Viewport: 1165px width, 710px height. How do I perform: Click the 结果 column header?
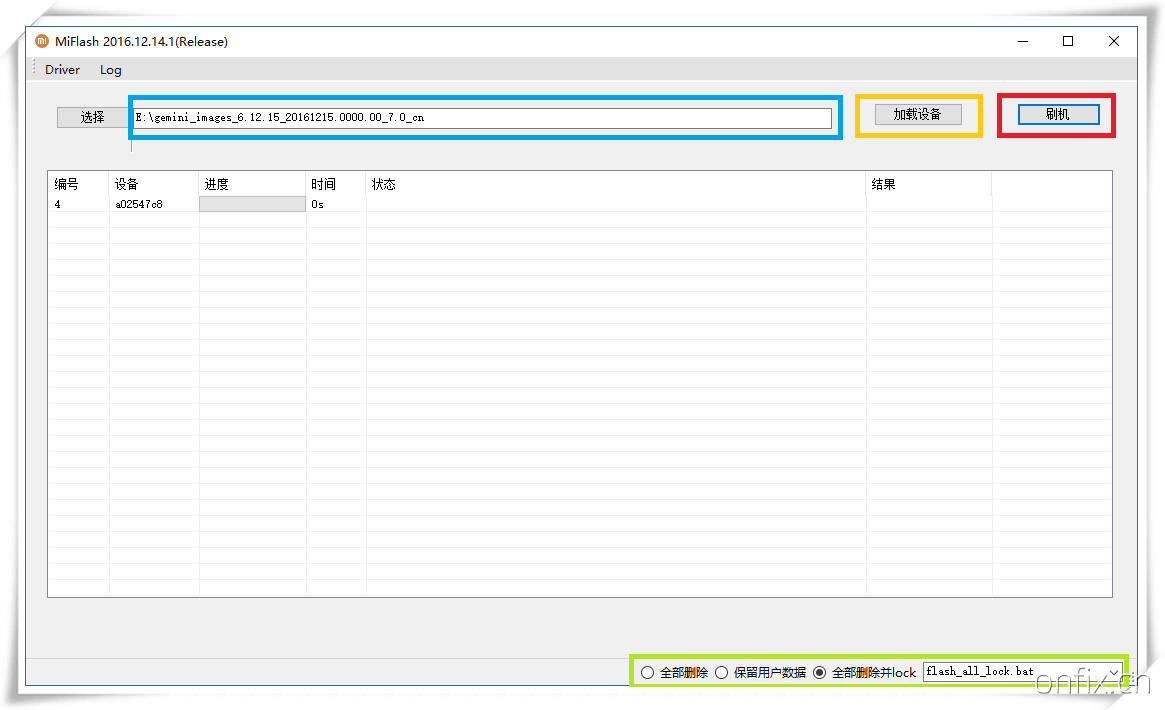coord(883,184)
